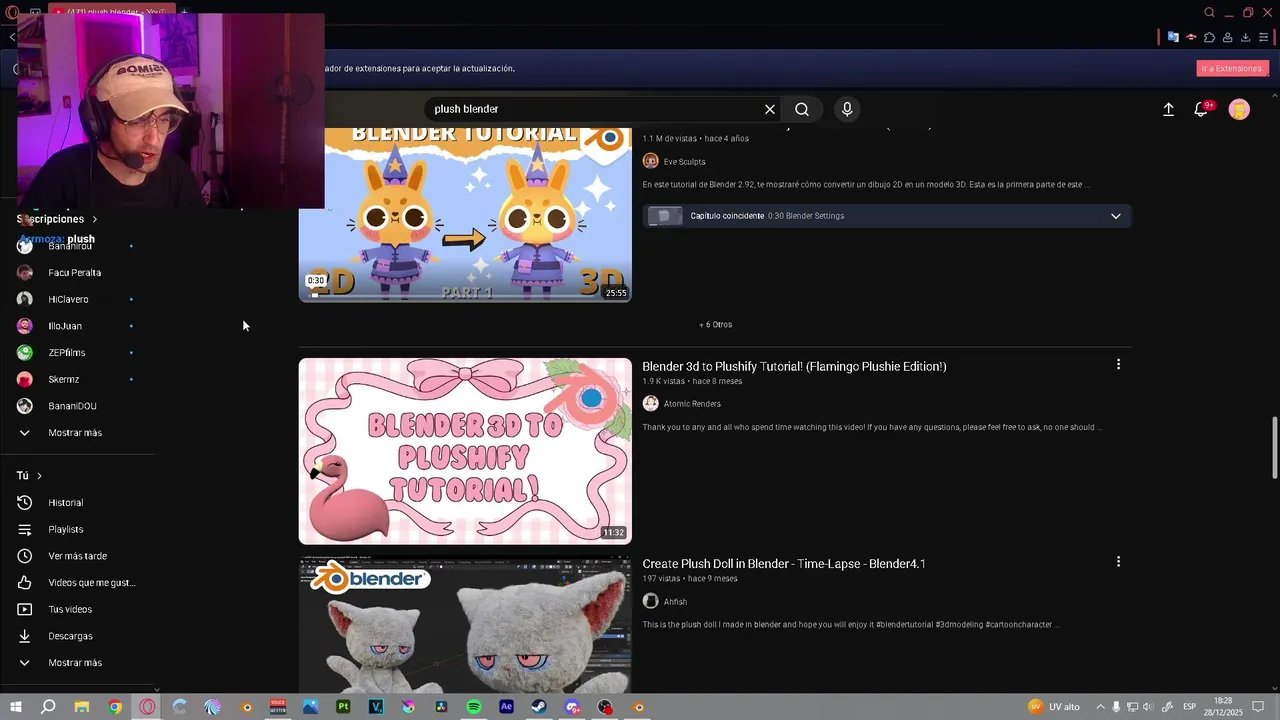
Task: Open Facu Peralta subscription channel
Action: coord(77,272)
